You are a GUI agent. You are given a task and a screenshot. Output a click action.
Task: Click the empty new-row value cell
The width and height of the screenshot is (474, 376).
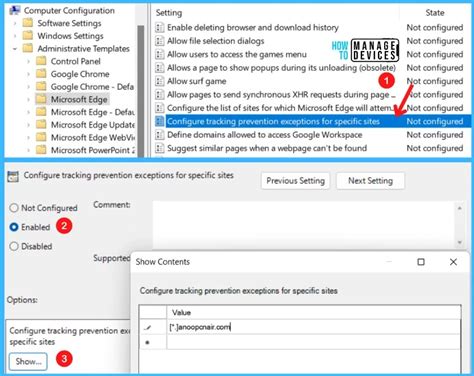pyautogui.click(x=314, y=342)
